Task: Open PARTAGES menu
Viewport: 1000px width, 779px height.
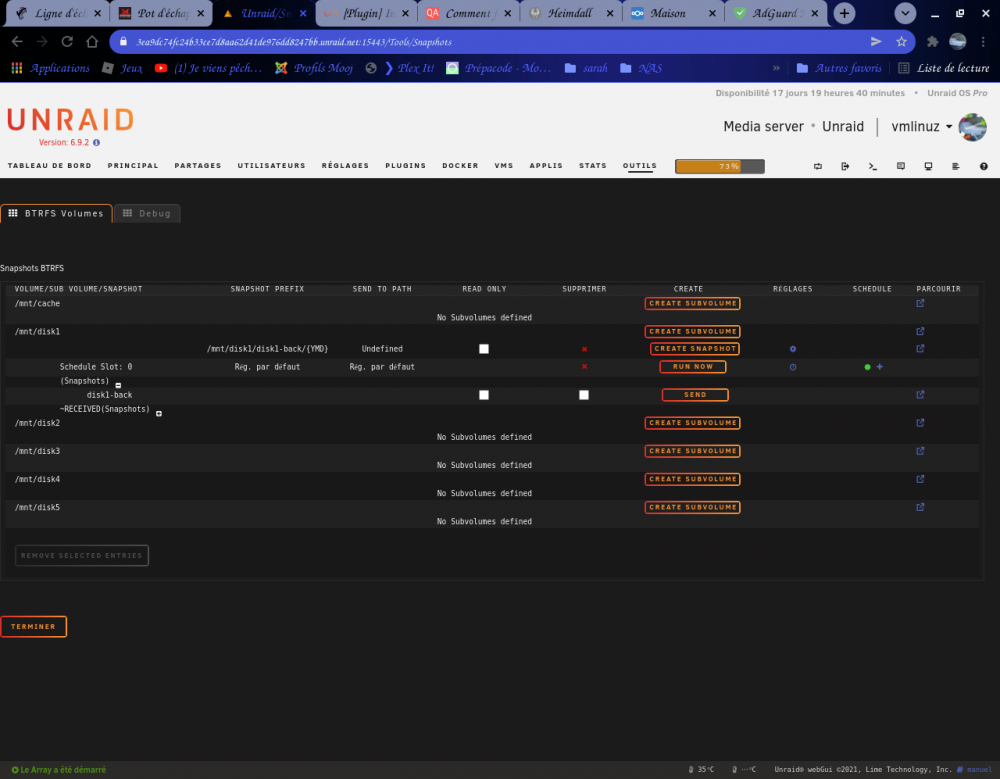Action: tap(198, 166)
